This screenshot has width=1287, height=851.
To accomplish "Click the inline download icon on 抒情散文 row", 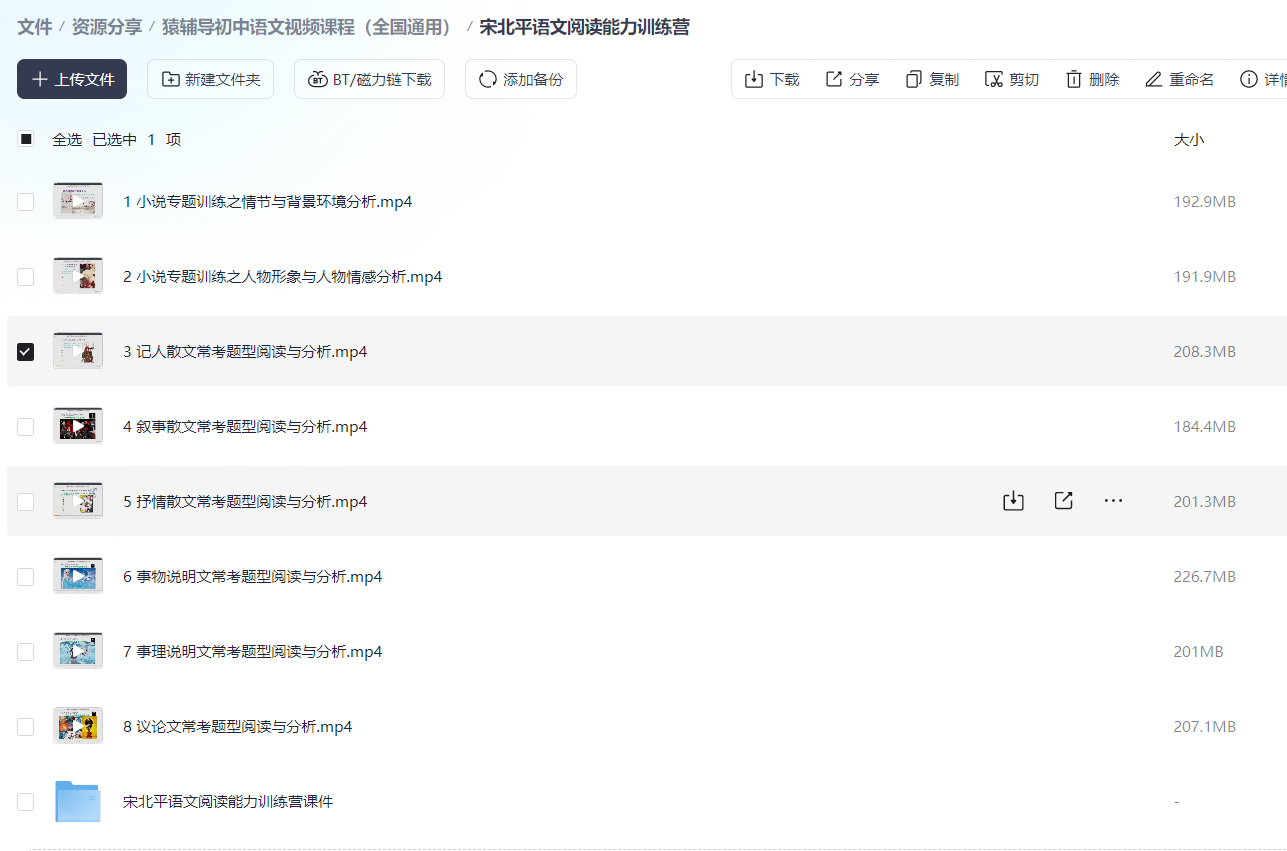I will [x=1012, y=500].
